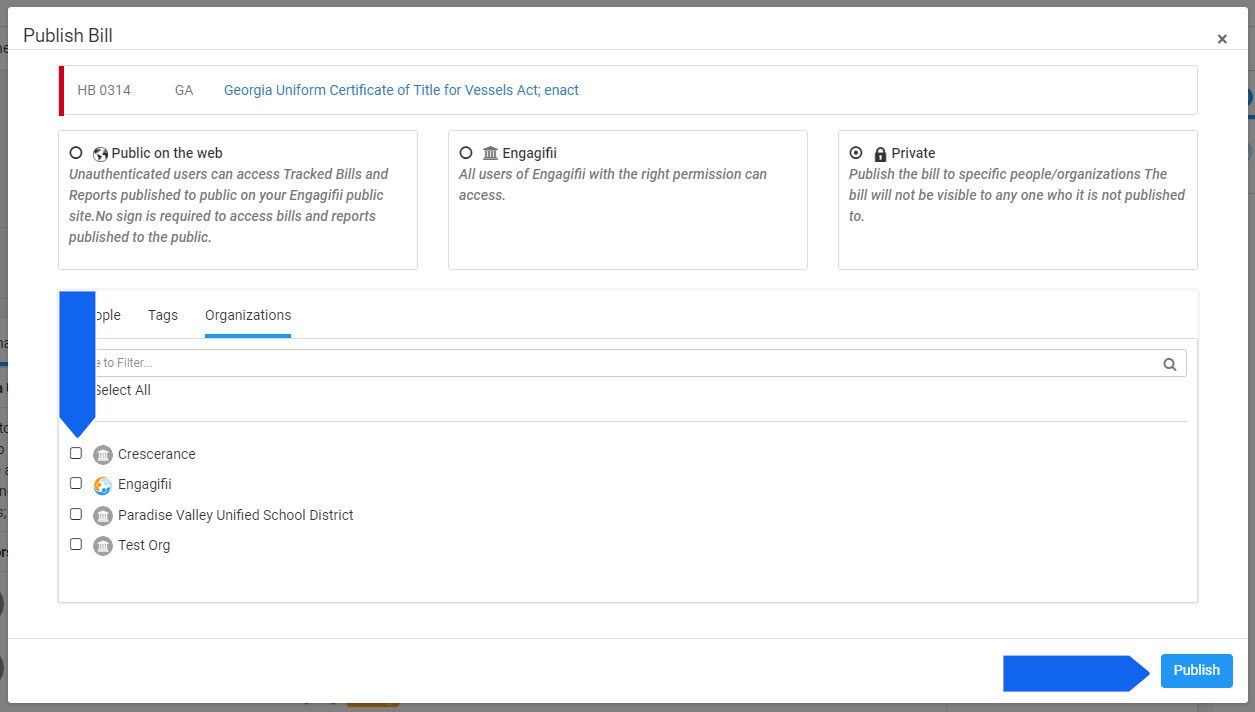1255x712 pixels.
Task: Check the Crescerance organization checkbox
Action: [76, 453]
